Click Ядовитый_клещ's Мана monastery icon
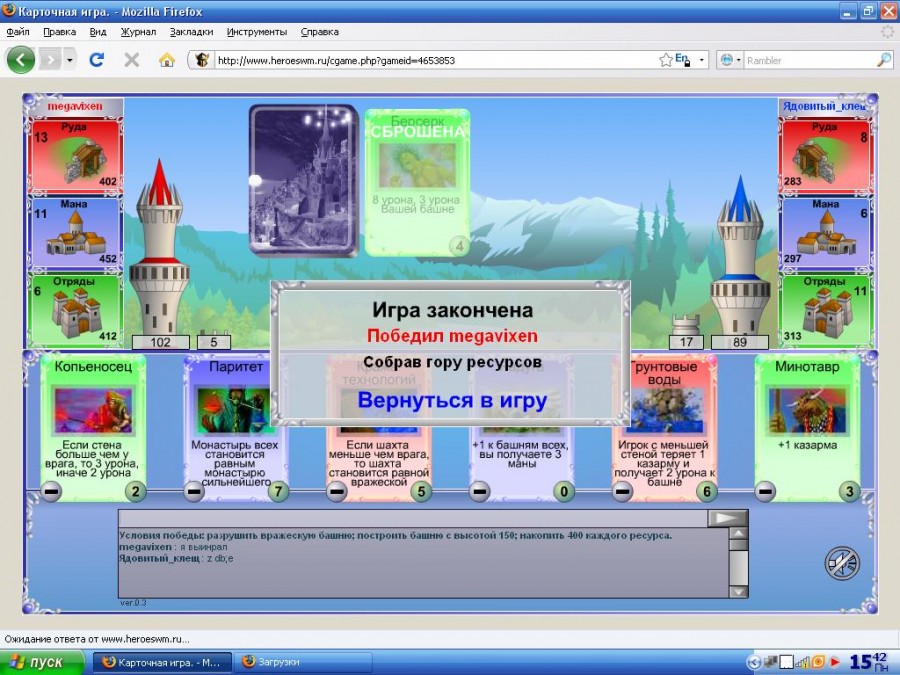 tap(826, 235)
